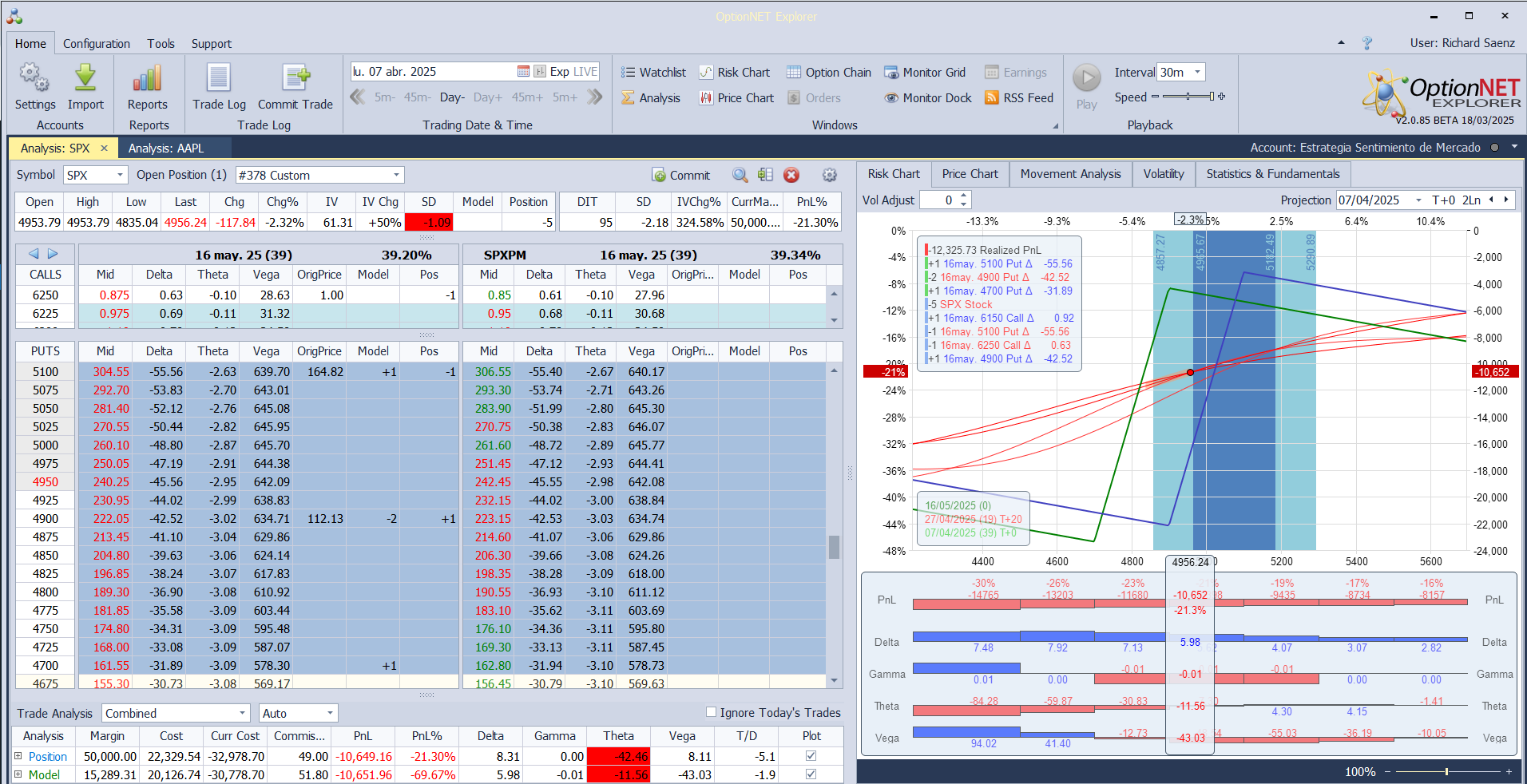The width and height of the screenshot is (1527, 784).
Task: Go to next expiration with right arrow
Action: (53, 254)
